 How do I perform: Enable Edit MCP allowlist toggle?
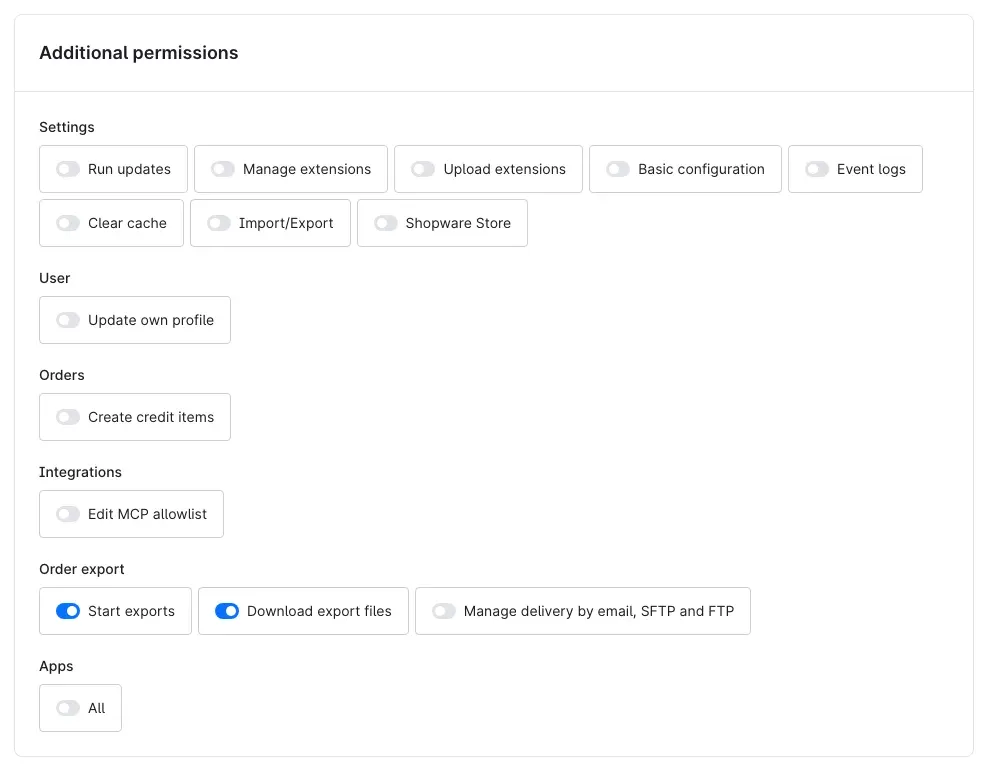click(68, 514)
